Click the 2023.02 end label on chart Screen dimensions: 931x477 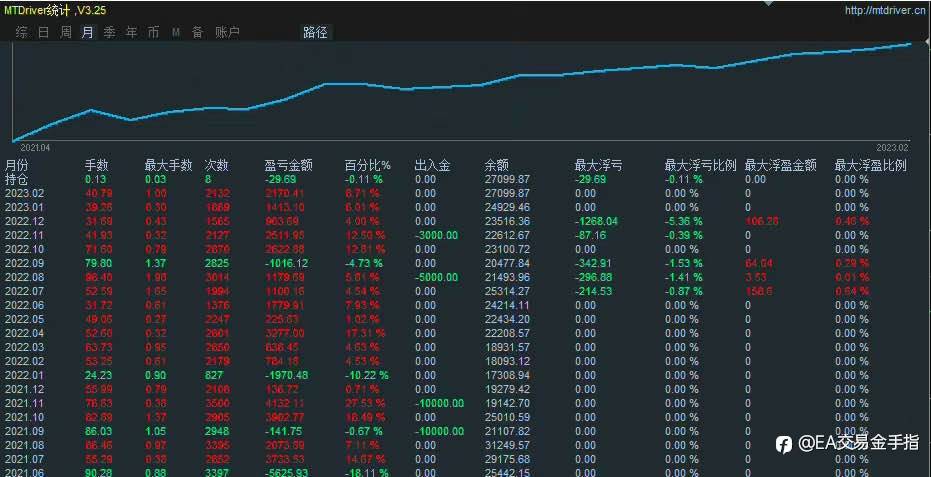pos(892,147)
